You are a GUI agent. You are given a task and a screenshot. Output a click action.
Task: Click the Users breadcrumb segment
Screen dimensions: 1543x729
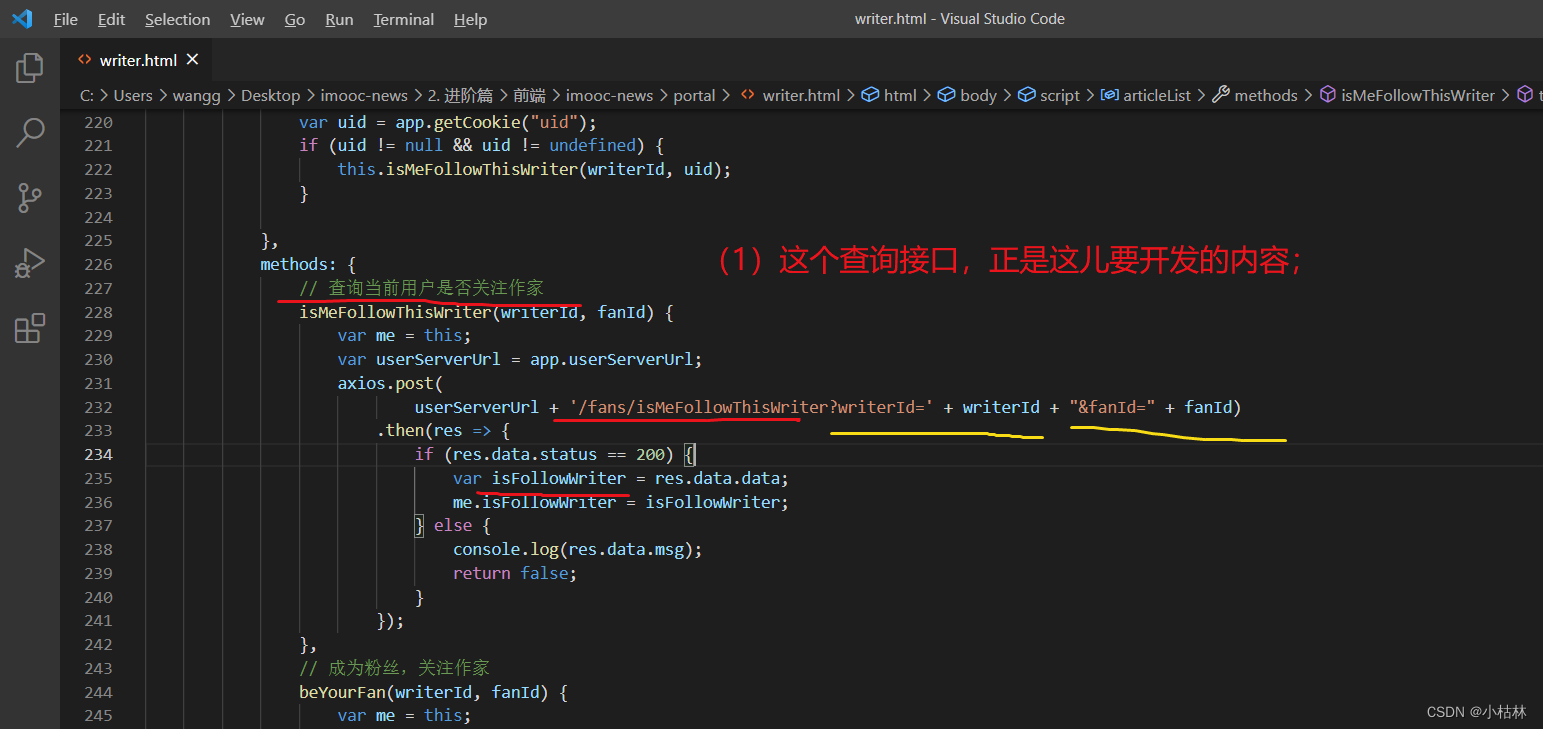click(x=133, y=95)
